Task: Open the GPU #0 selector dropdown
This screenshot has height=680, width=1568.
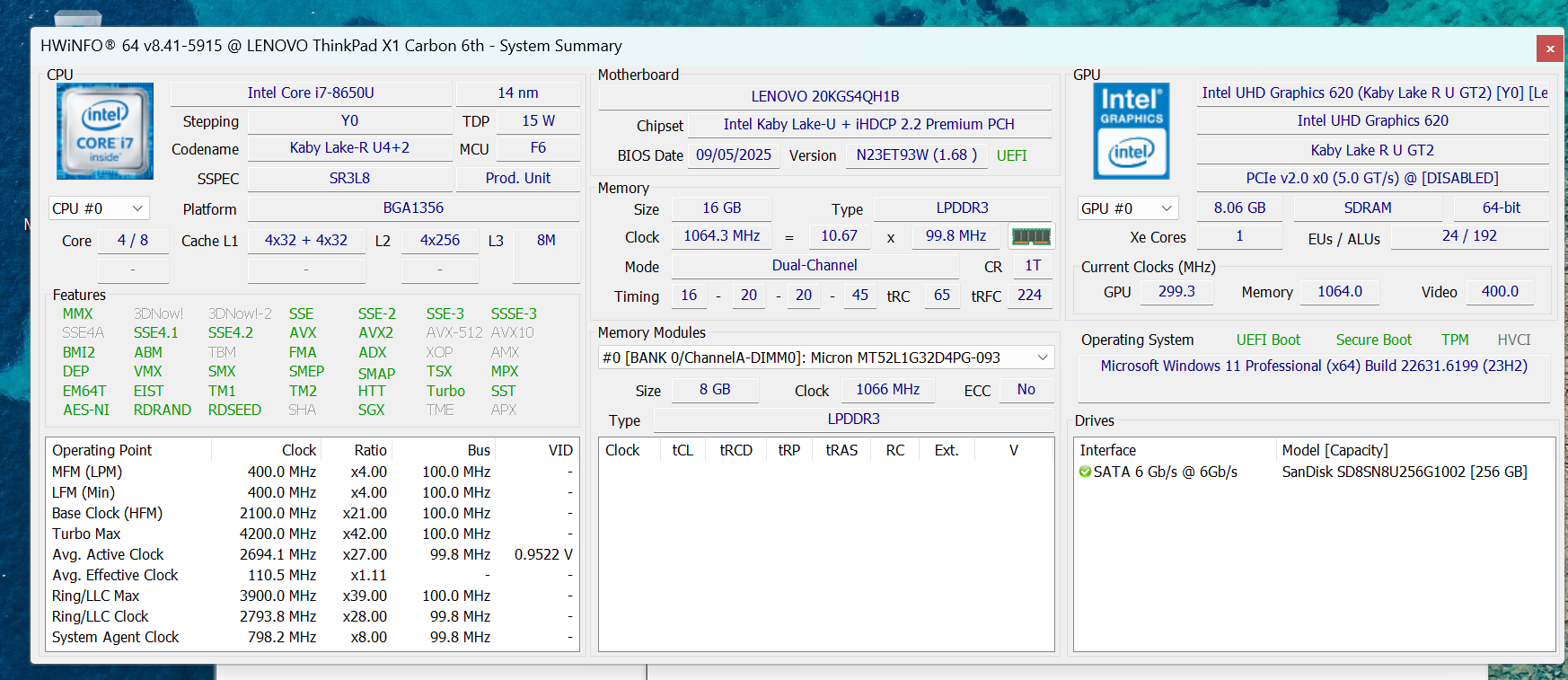Action: tap(1128, 208)
